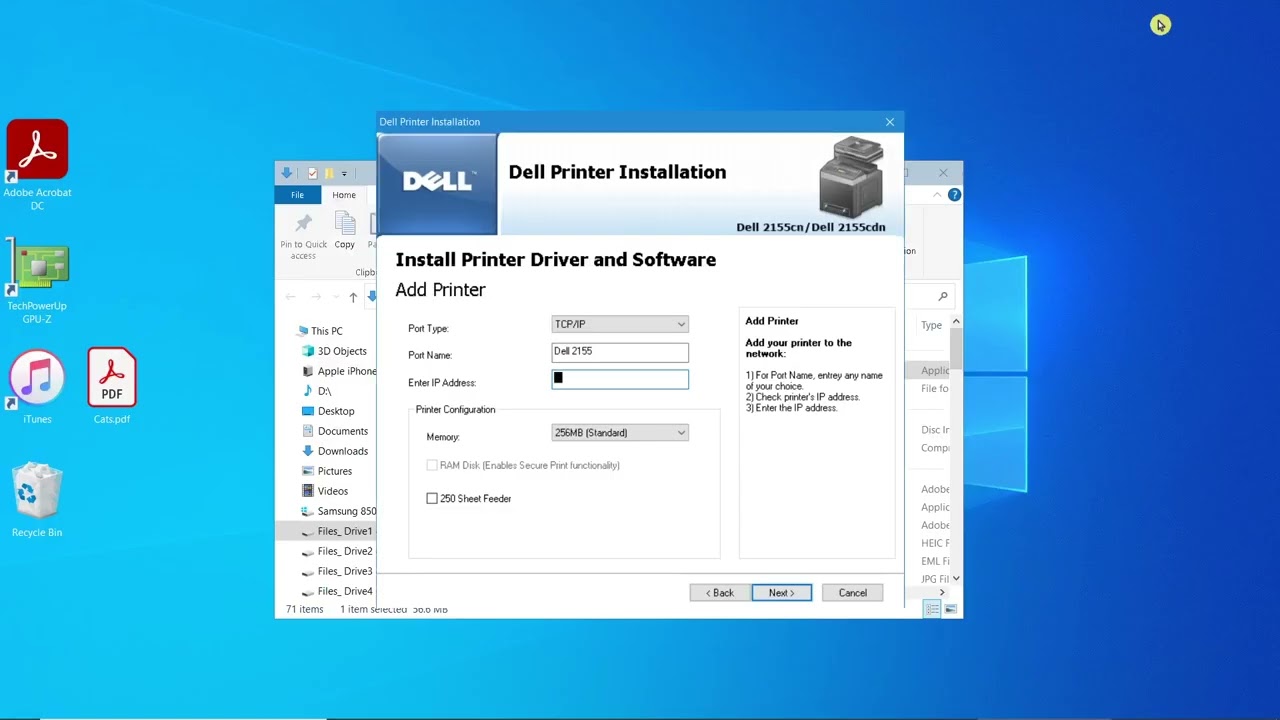Screen dimensions: 1280x720
Task: Open quick access toolbar customize dropdown
Action: pos(344,174)
